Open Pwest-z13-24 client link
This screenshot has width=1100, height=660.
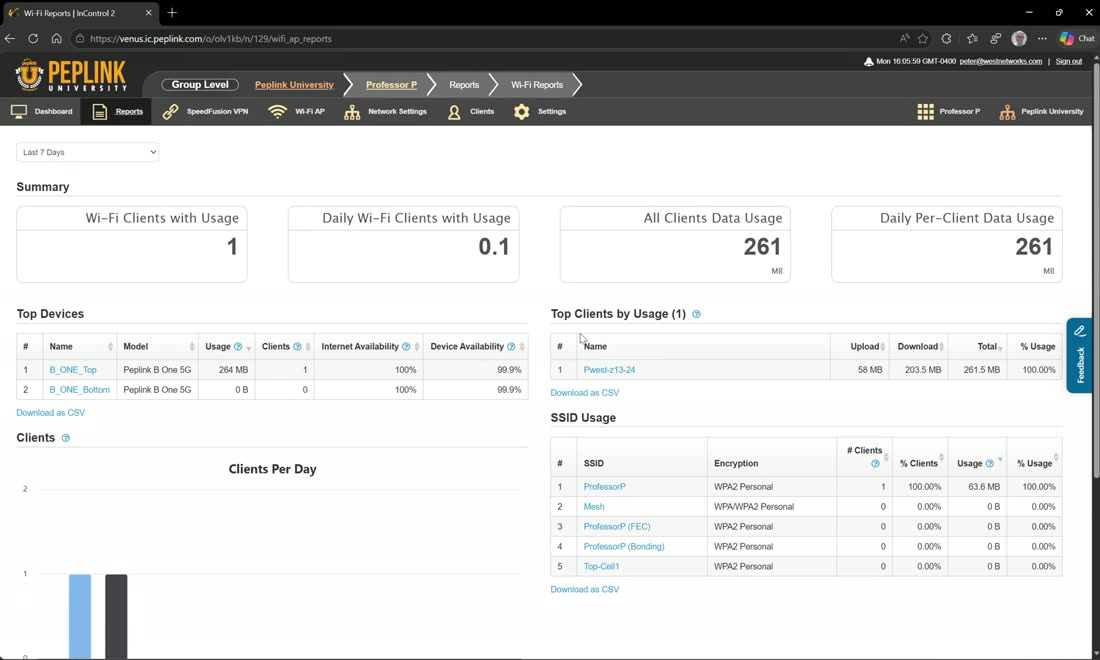[609, 370]
